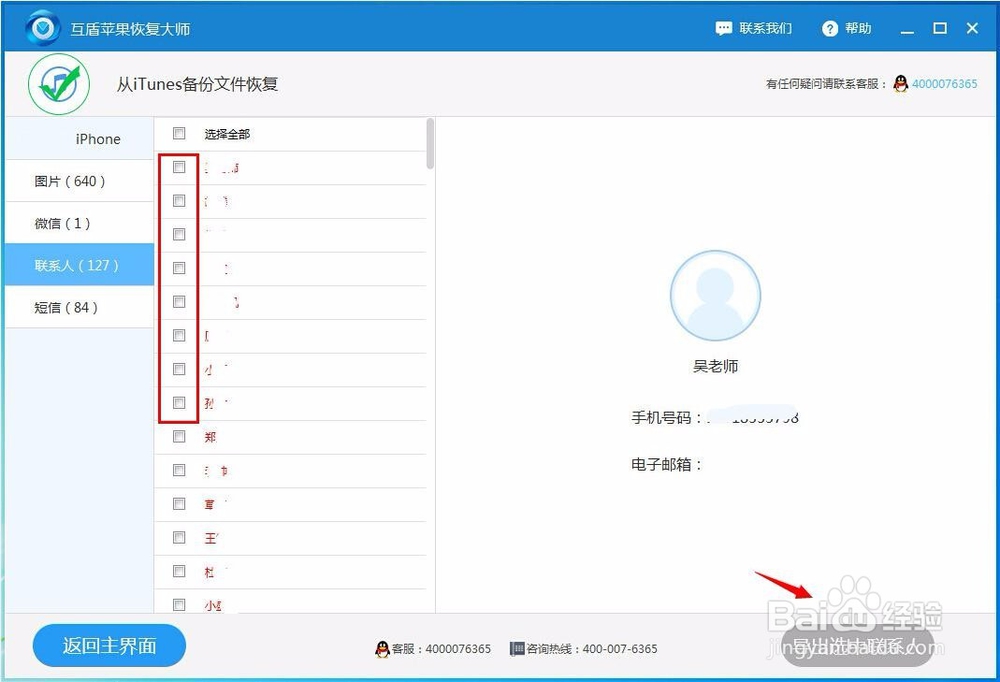Check the checkbox next to contact 王

(x=179, y=537)
